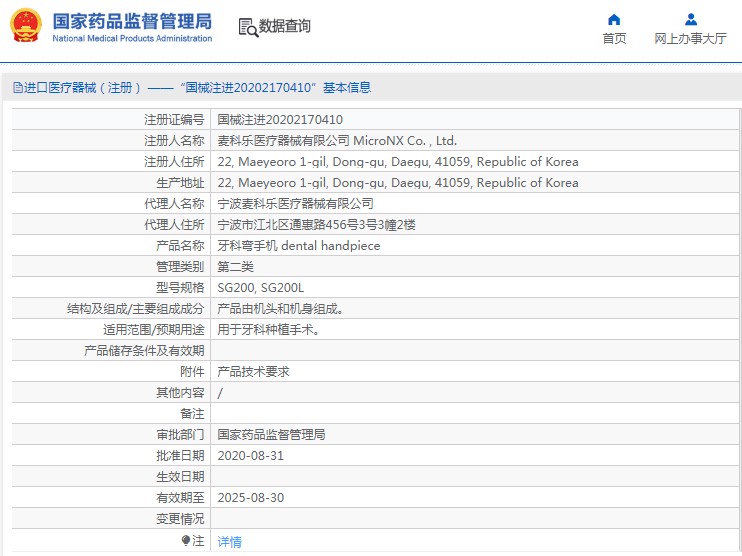Click the national emblem logo
742x556 pixels.
click(x=26, y=26)
